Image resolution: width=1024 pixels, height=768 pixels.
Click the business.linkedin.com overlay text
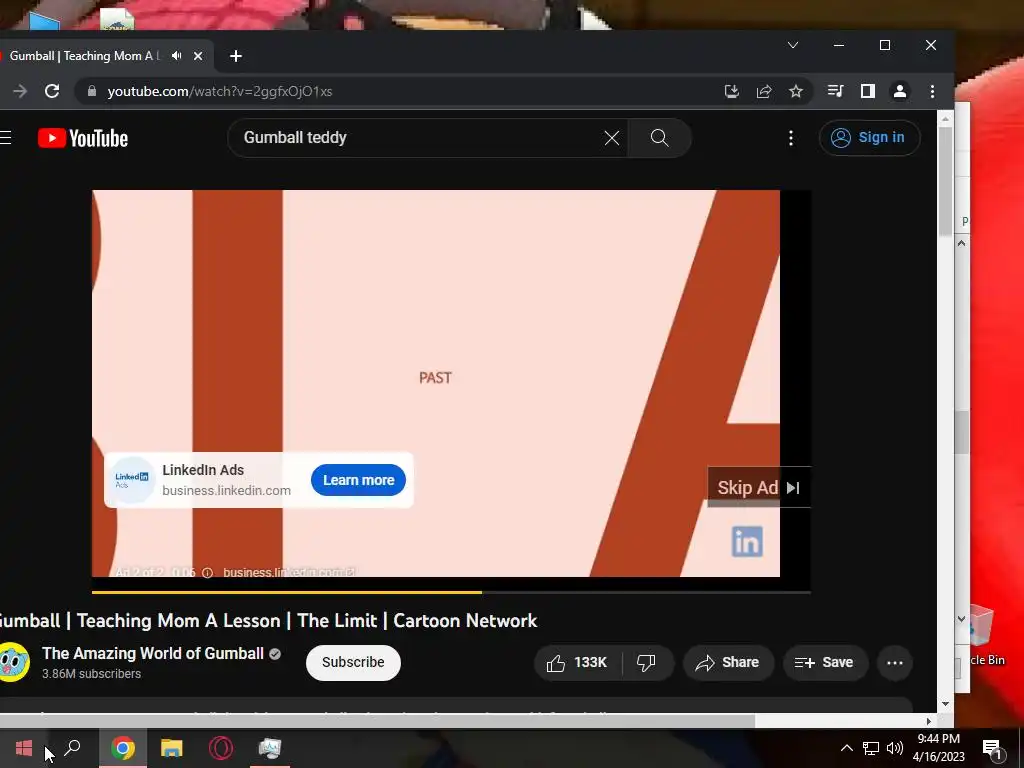(226, 490)
